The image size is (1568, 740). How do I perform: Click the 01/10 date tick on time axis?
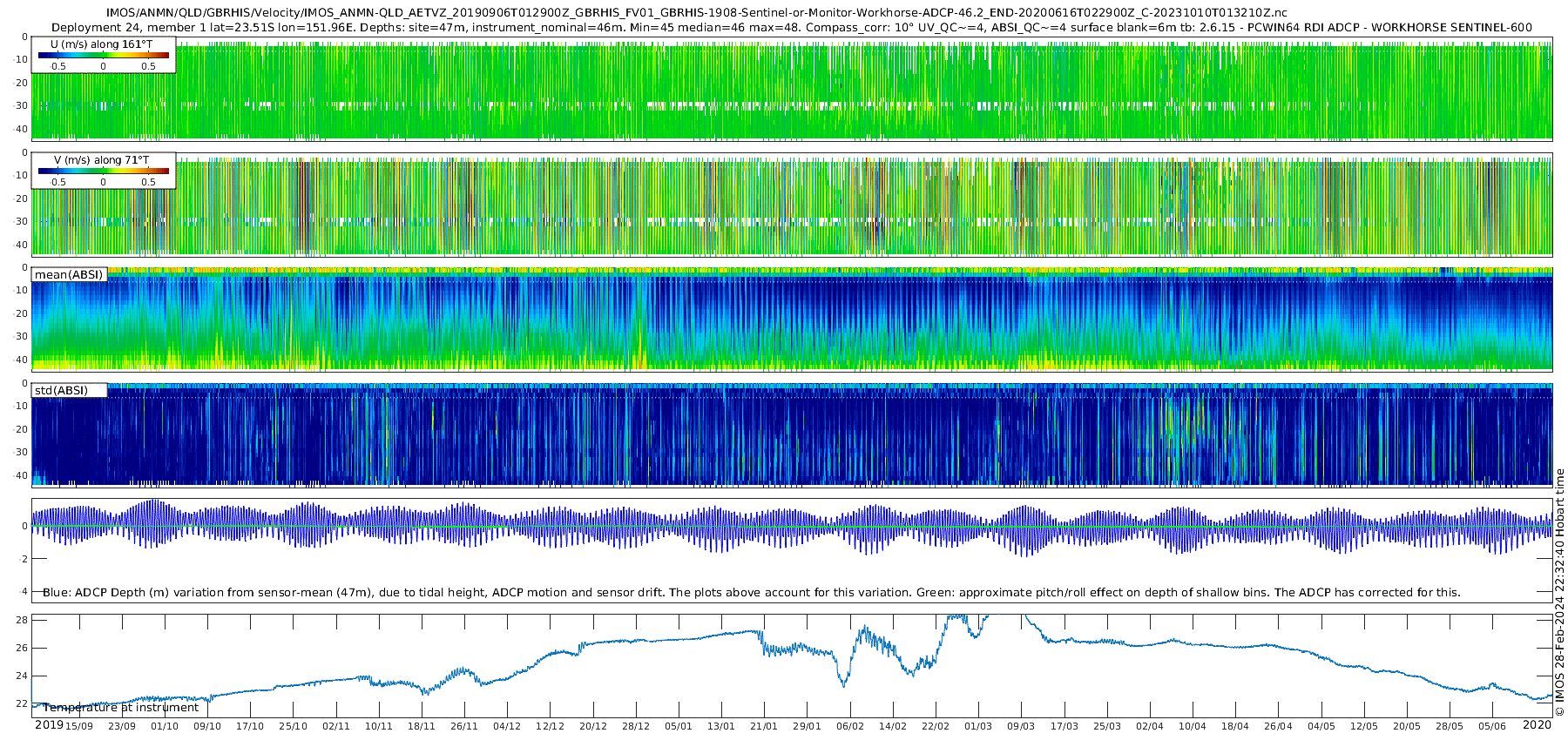pyautogui.click(x=165, y=726)
